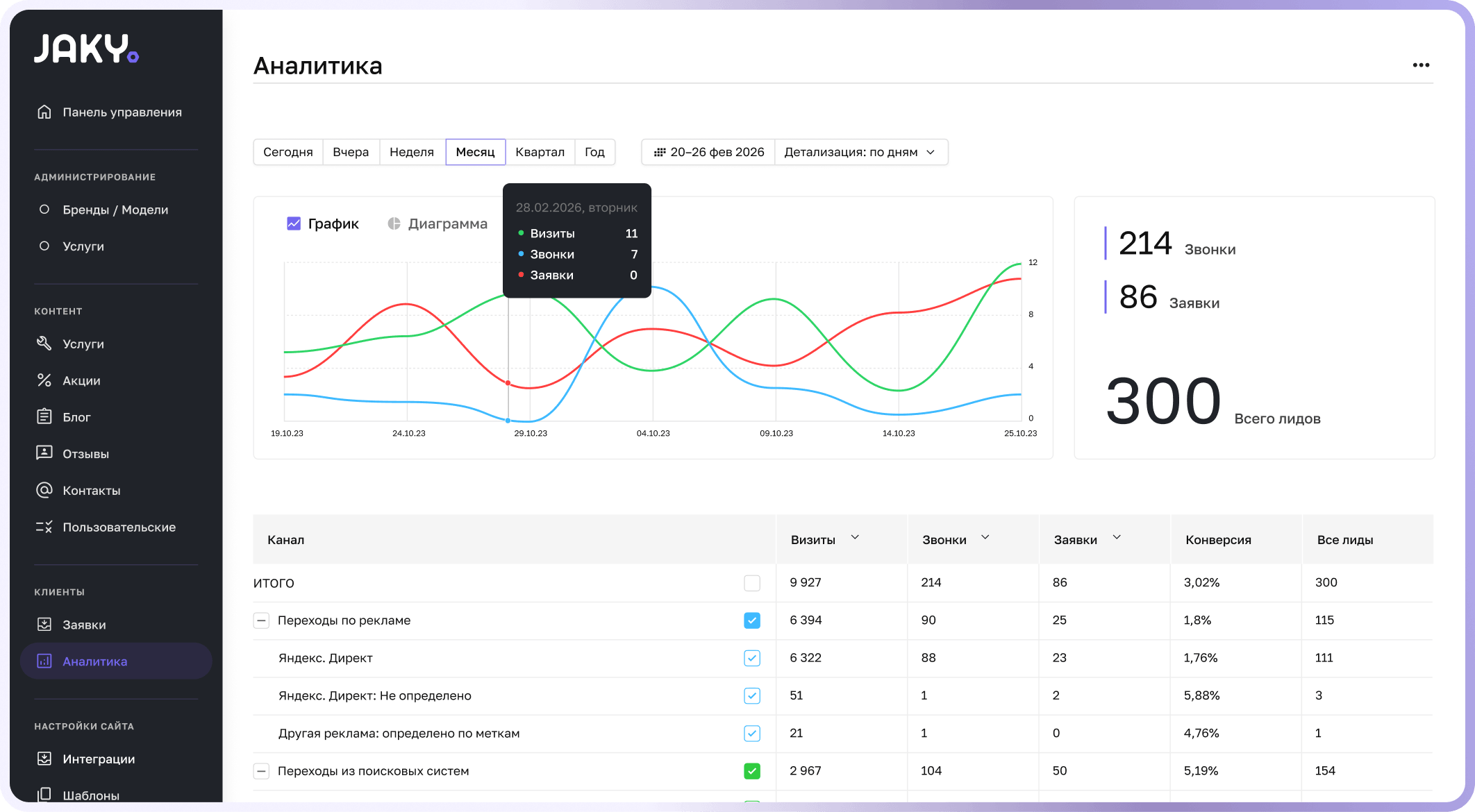This screenshot has height=812, width=1475.
Task: Click the Контакты at-sign icon
Action: click(x=44, y=490)
